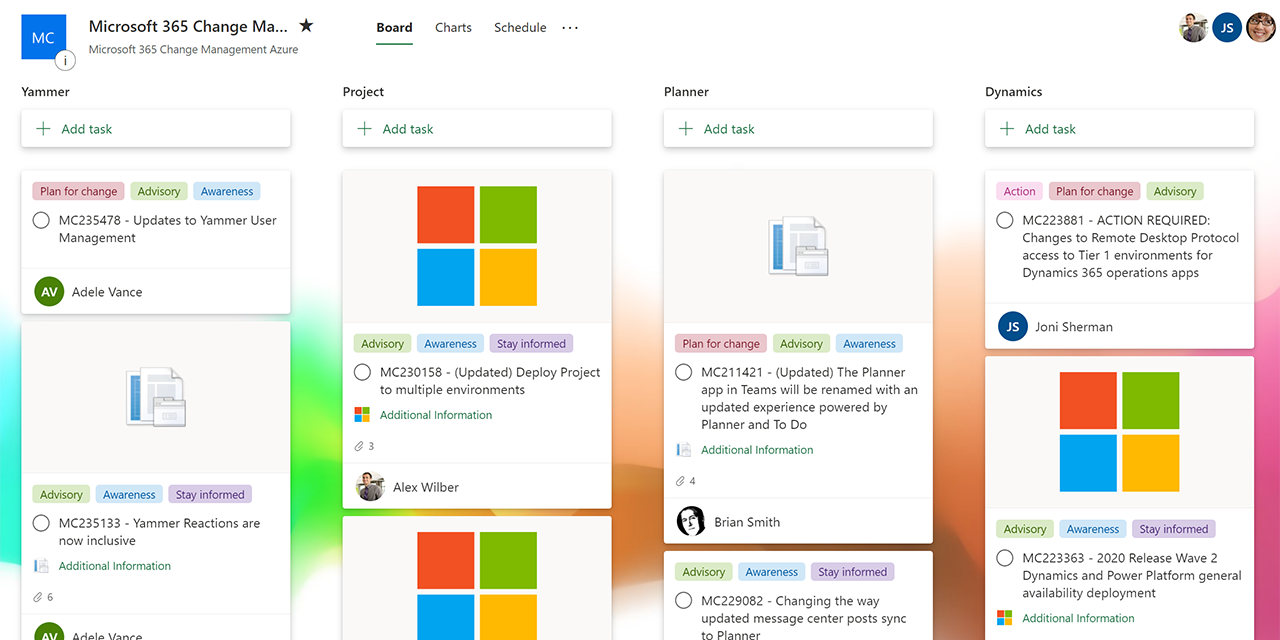
Task: Click the colored grid icon beside Additional Information on MC223363
Action: click(x=1004, y=617)
